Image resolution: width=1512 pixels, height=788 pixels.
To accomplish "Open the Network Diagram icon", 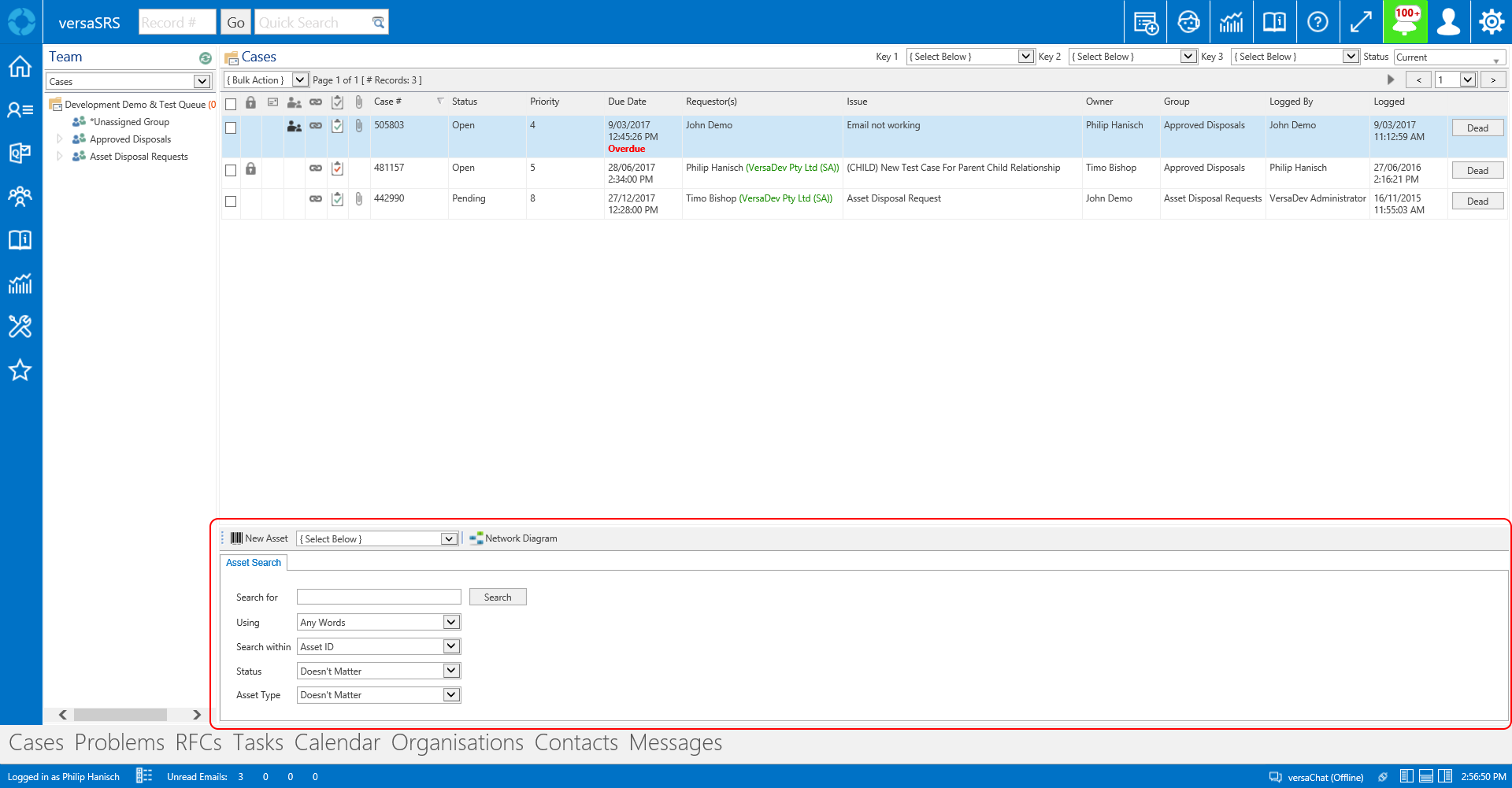I will (x=476, y=538).
